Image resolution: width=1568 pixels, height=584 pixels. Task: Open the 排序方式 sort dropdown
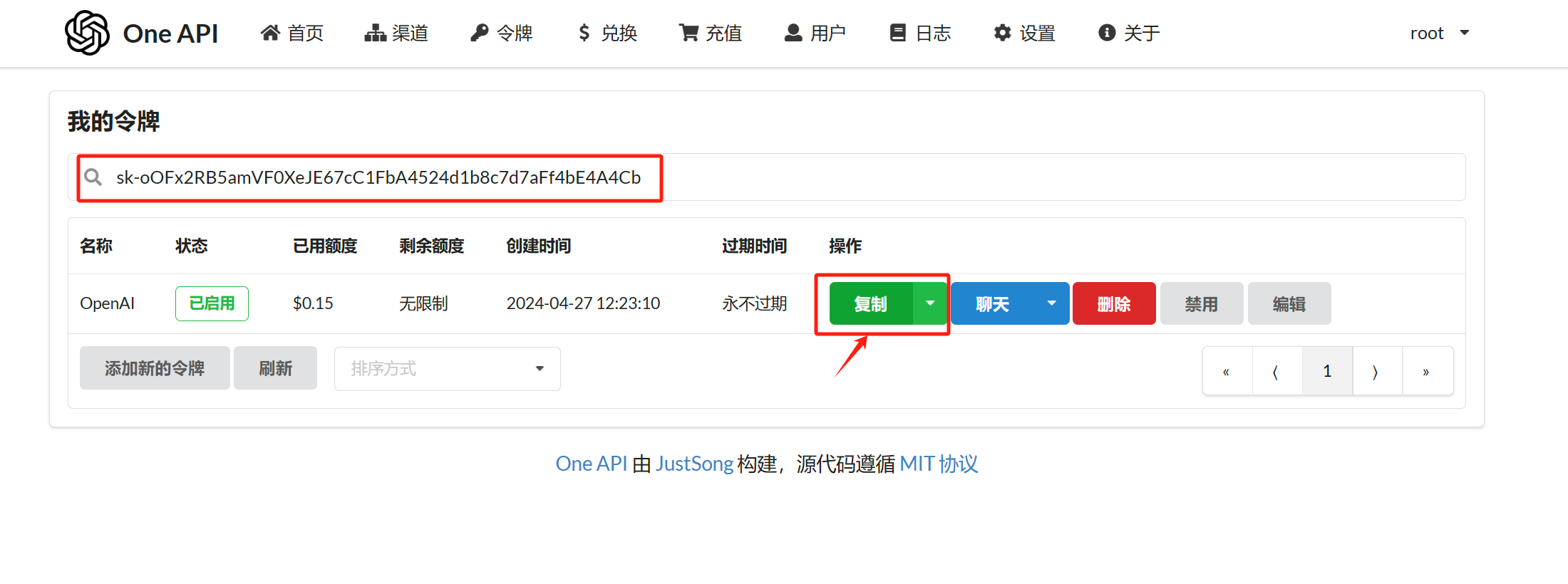(448, 369)
